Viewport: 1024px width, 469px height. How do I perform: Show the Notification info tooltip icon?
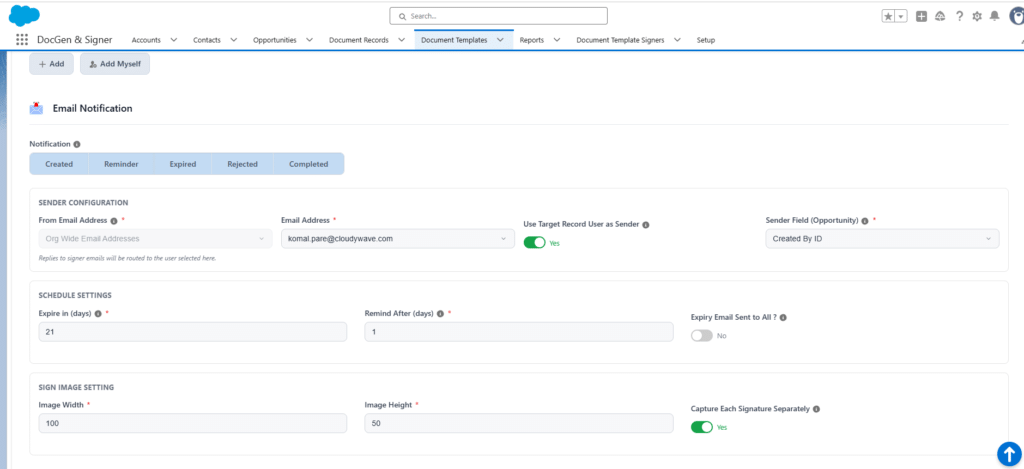[x=77, y=144]
